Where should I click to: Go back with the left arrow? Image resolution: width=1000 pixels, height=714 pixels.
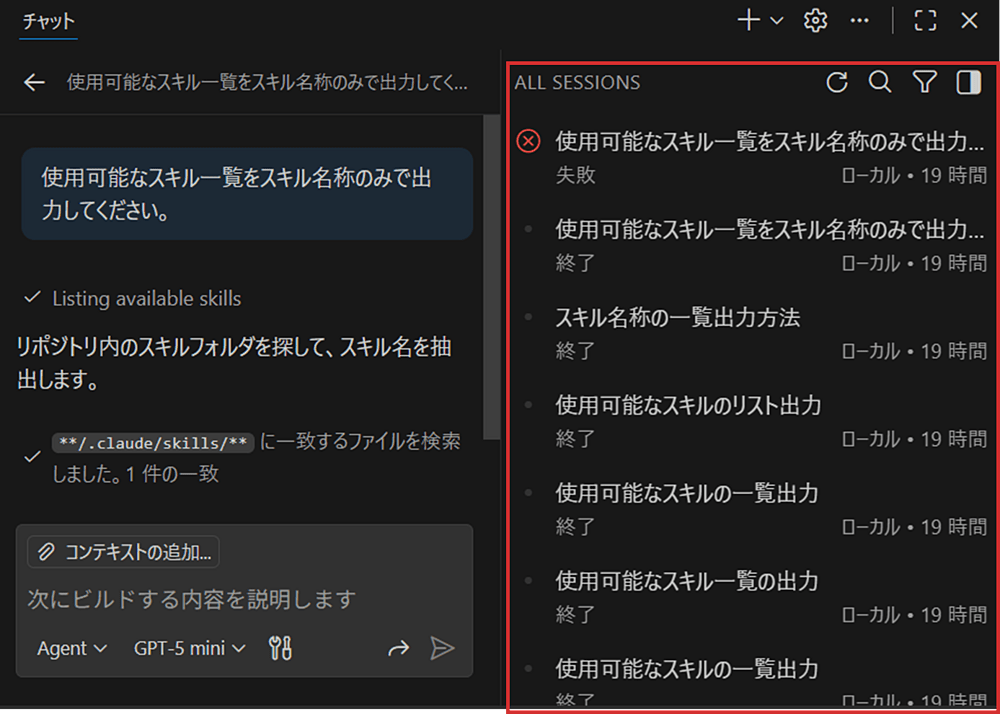[33, 84]
